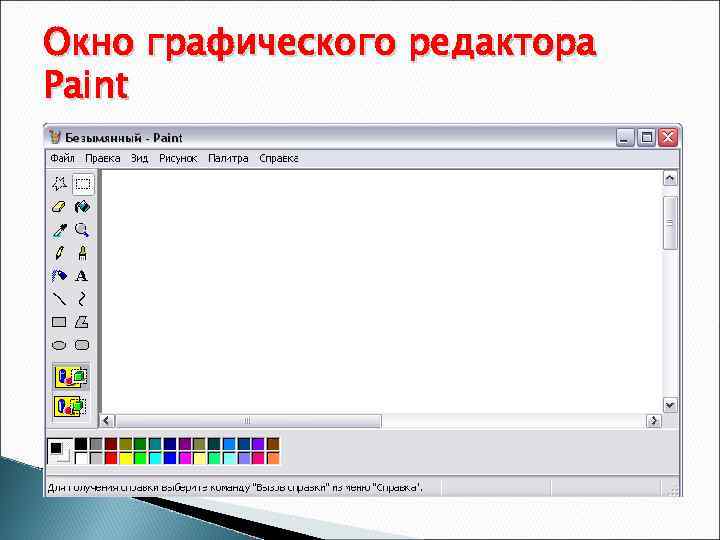Click the Paint icon in title bar

[x=55, y=137]
